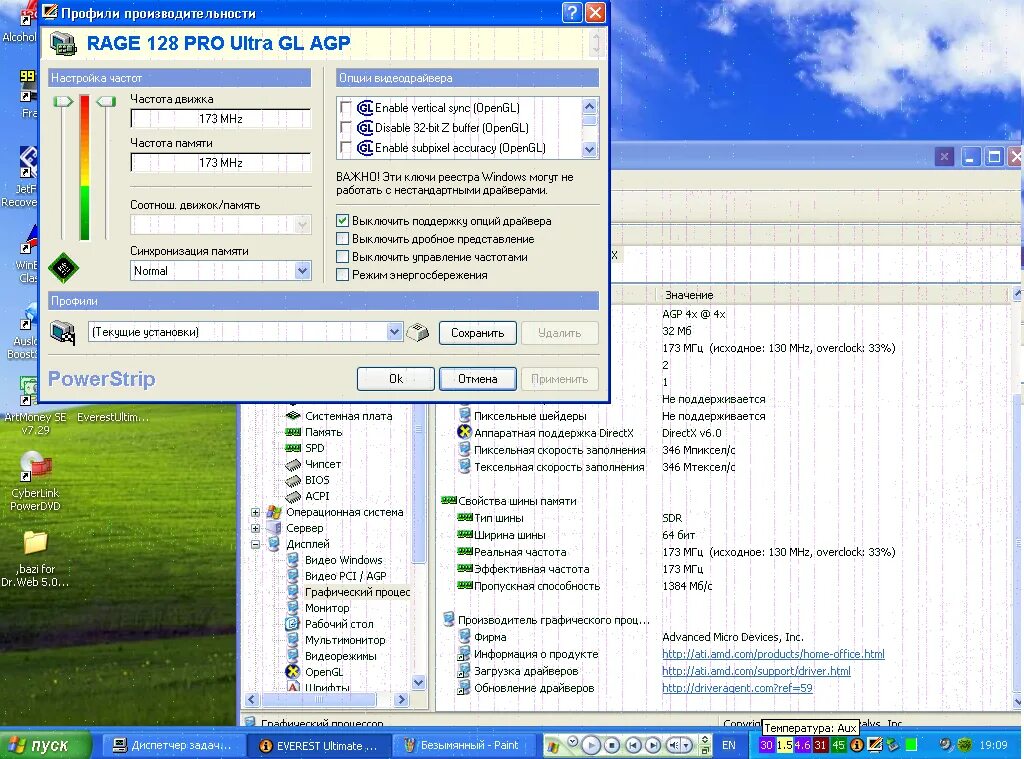Viewport: 1024px width, 759px height.
Task: Click the clock showing 19:09
Action: (x=993, y=745)
